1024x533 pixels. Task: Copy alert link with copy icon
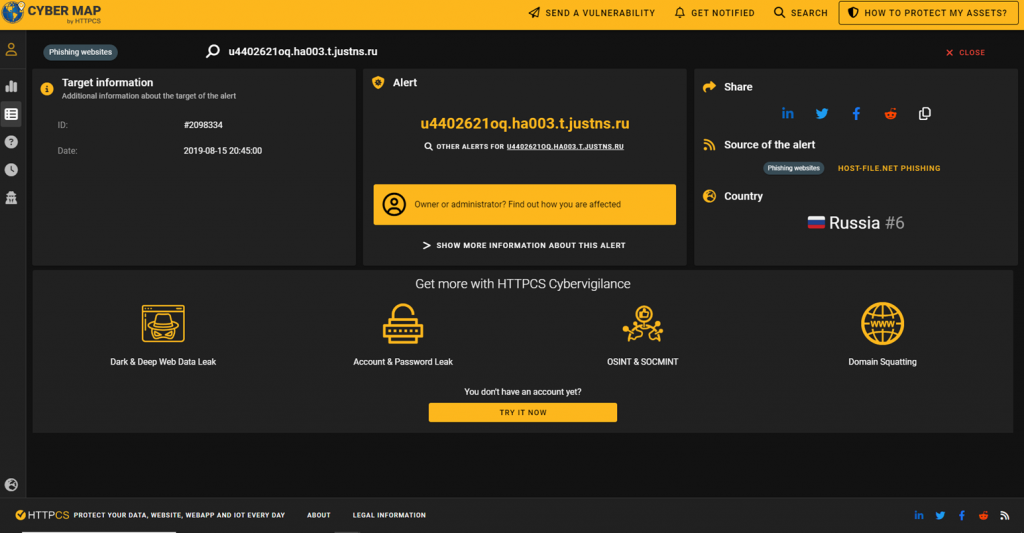pyautogui.click(x=925, y=114)
